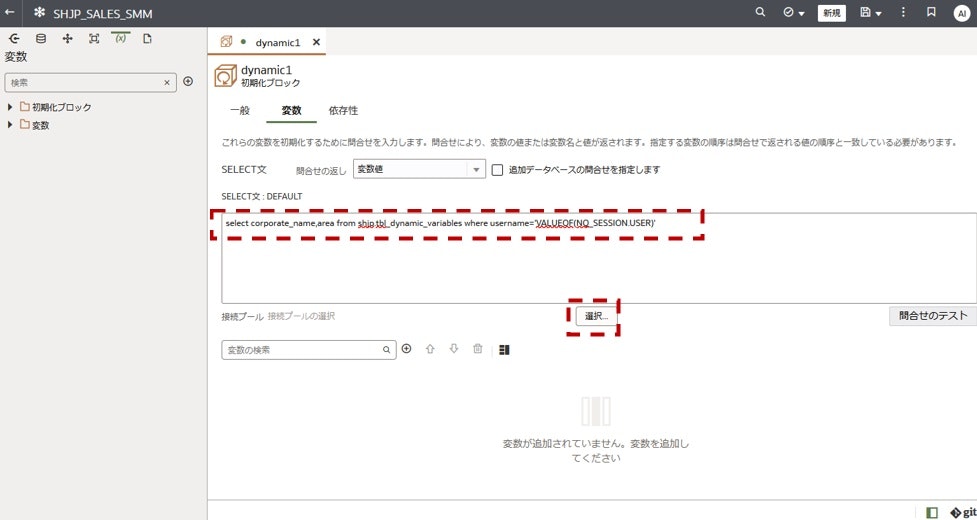Open the git panel at bottom right
This screenshot has width=977, height=520.
point(963,512)
